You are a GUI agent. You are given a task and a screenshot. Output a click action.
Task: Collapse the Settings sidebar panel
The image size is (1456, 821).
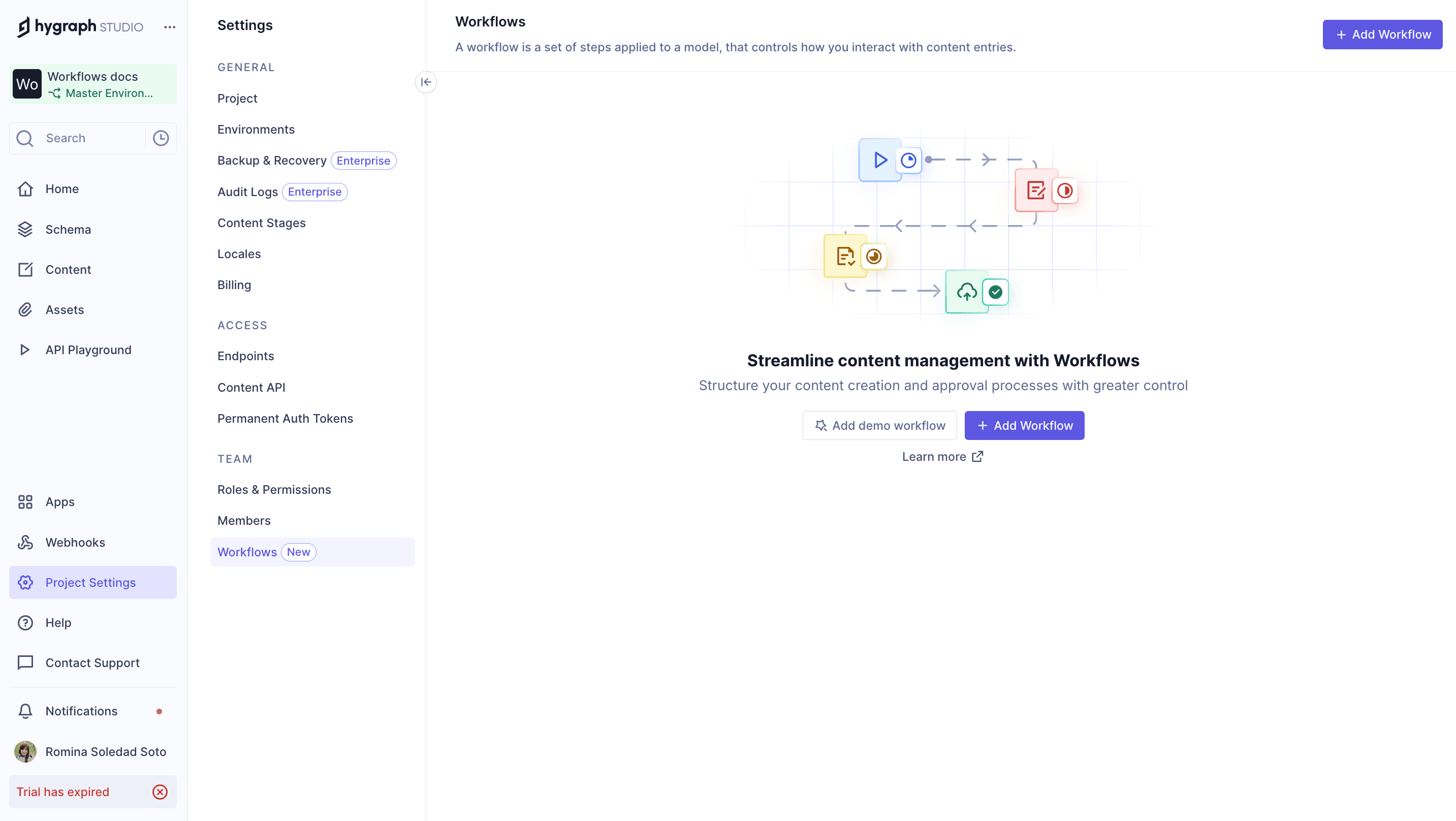[x=426, y=82]
